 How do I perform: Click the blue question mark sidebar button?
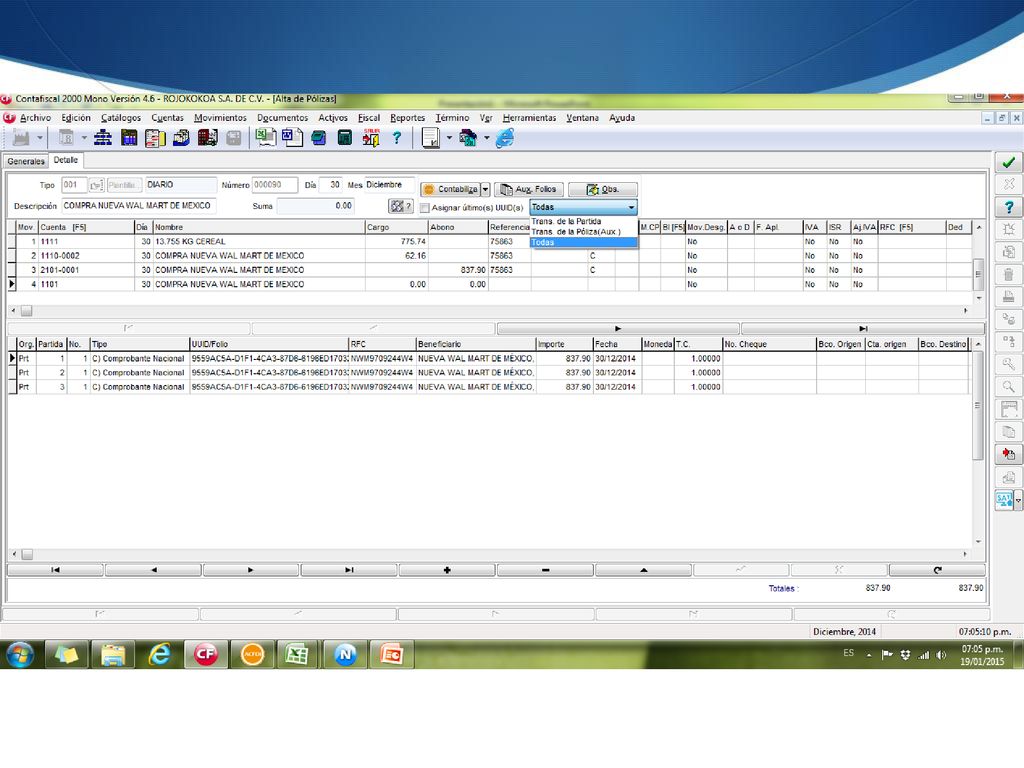pos(1009,207)
